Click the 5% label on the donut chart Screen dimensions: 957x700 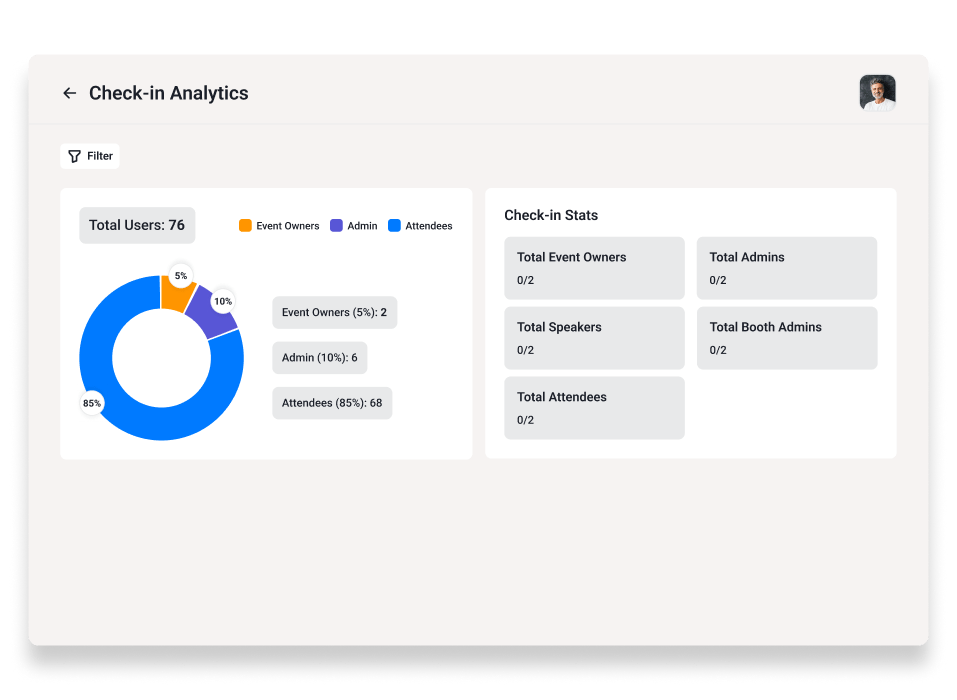pyautogui.click(x=180, y=275)
